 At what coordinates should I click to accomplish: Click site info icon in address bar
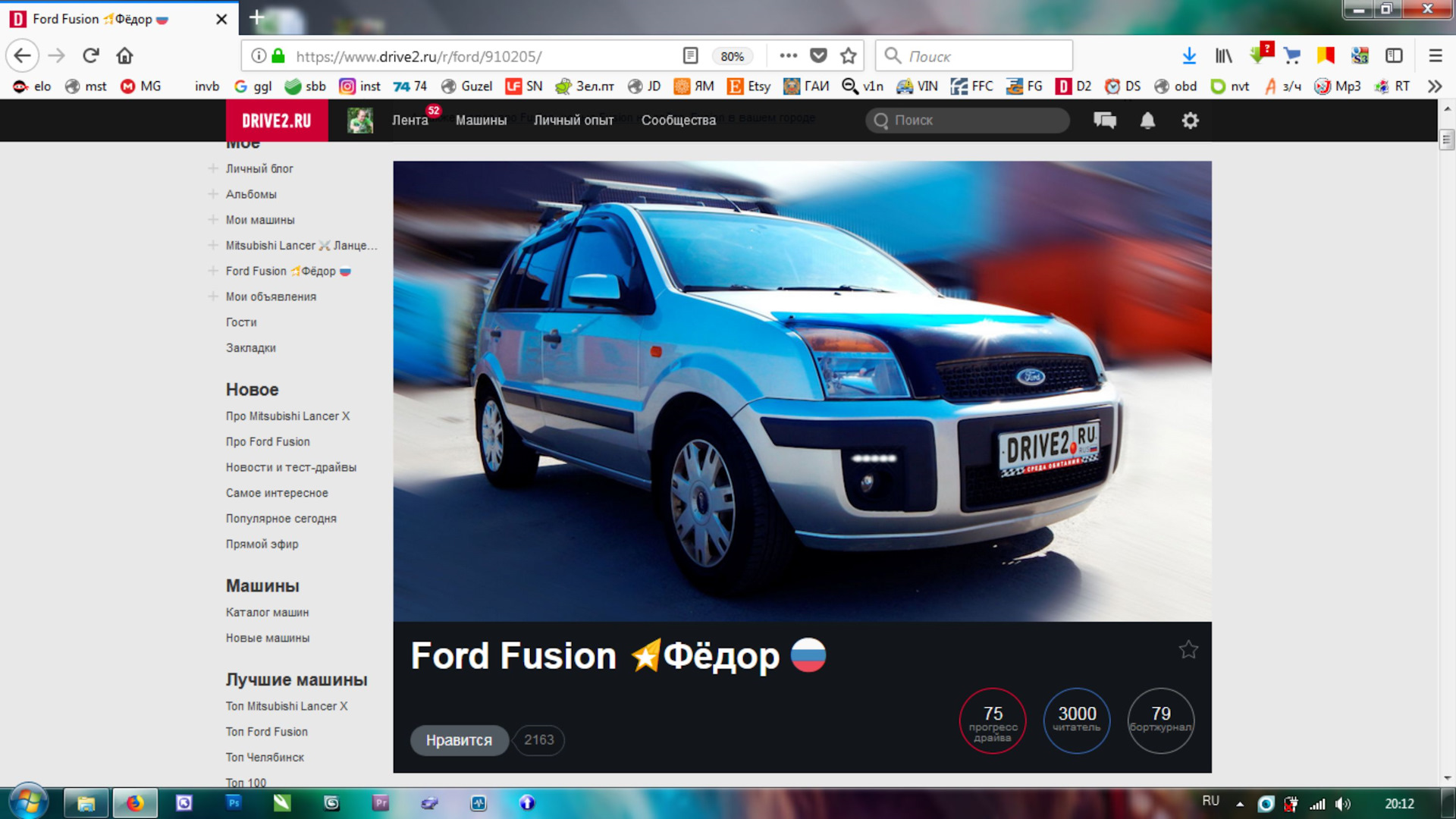pos(259,55)
